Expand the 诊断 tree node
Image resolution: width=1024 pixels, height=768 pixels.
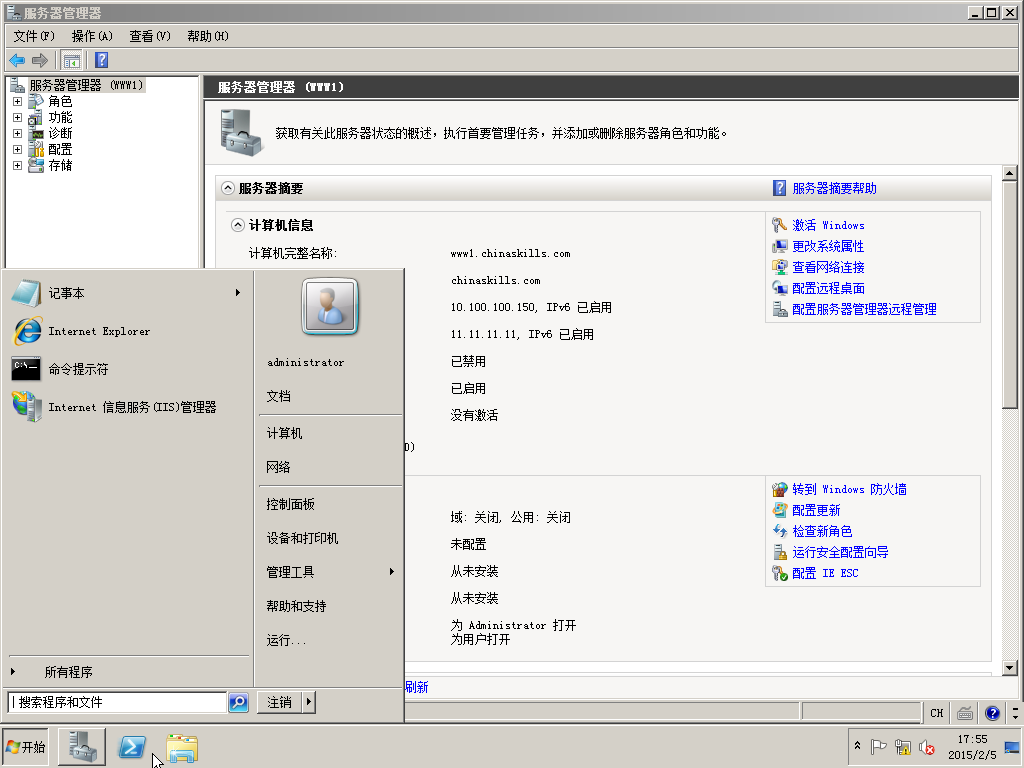coord(18,133)
